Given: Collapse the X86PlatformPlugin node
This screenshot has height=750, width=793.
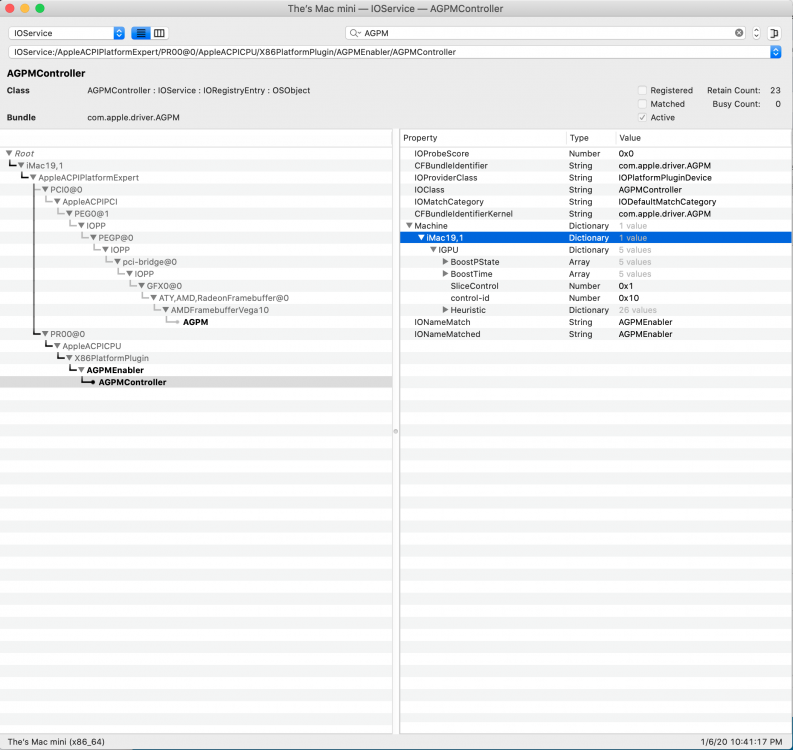Looking at the screenshot, I should (69, 358).
